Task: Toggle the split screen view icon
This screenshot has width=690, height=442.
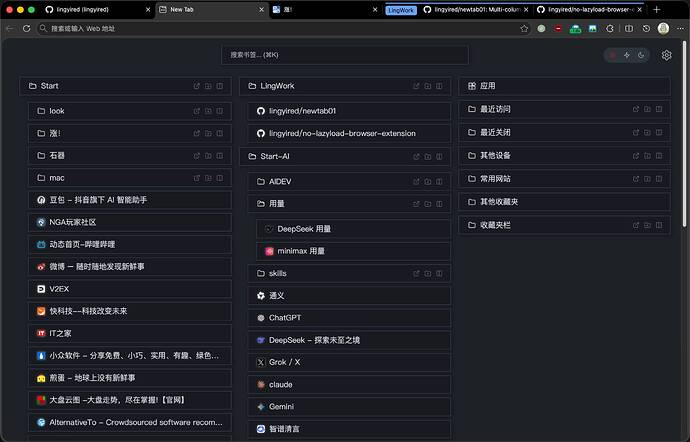Action: tap(629, 29)
